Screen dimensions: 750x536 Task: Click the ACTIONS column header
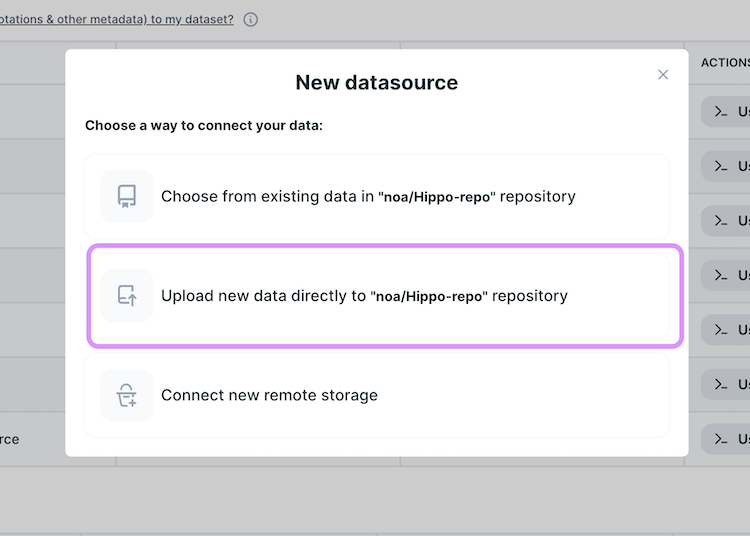[725, 63]
